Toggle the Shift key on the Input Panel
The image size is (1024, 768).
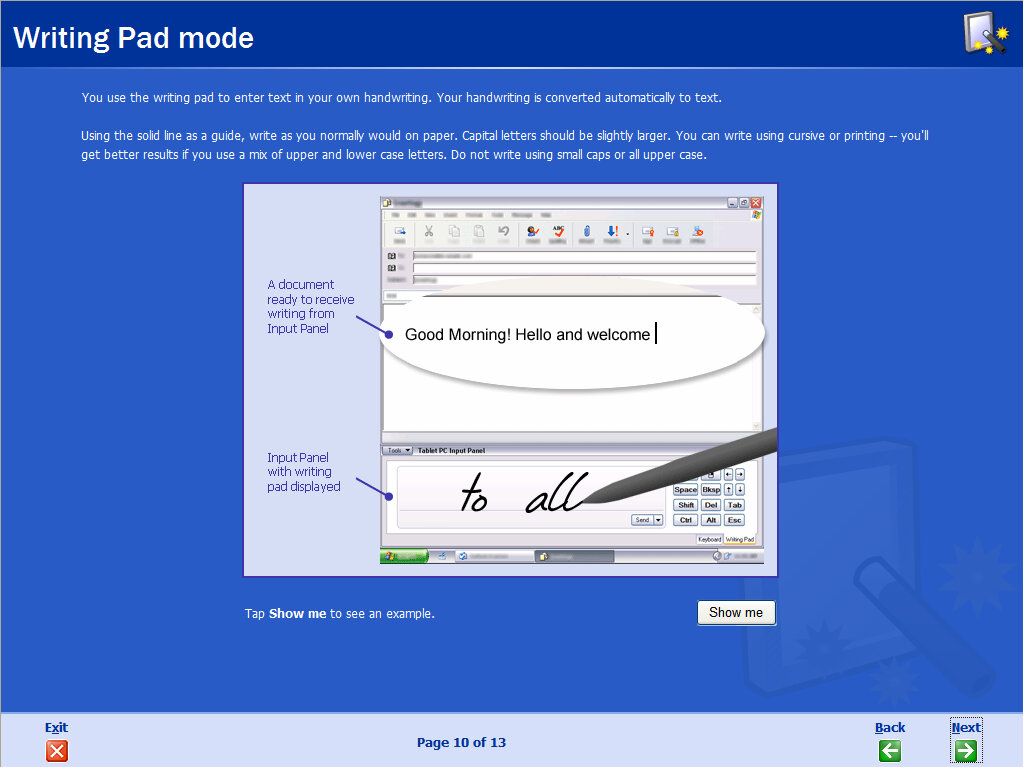pyautogui.click(x=685, y=505)
